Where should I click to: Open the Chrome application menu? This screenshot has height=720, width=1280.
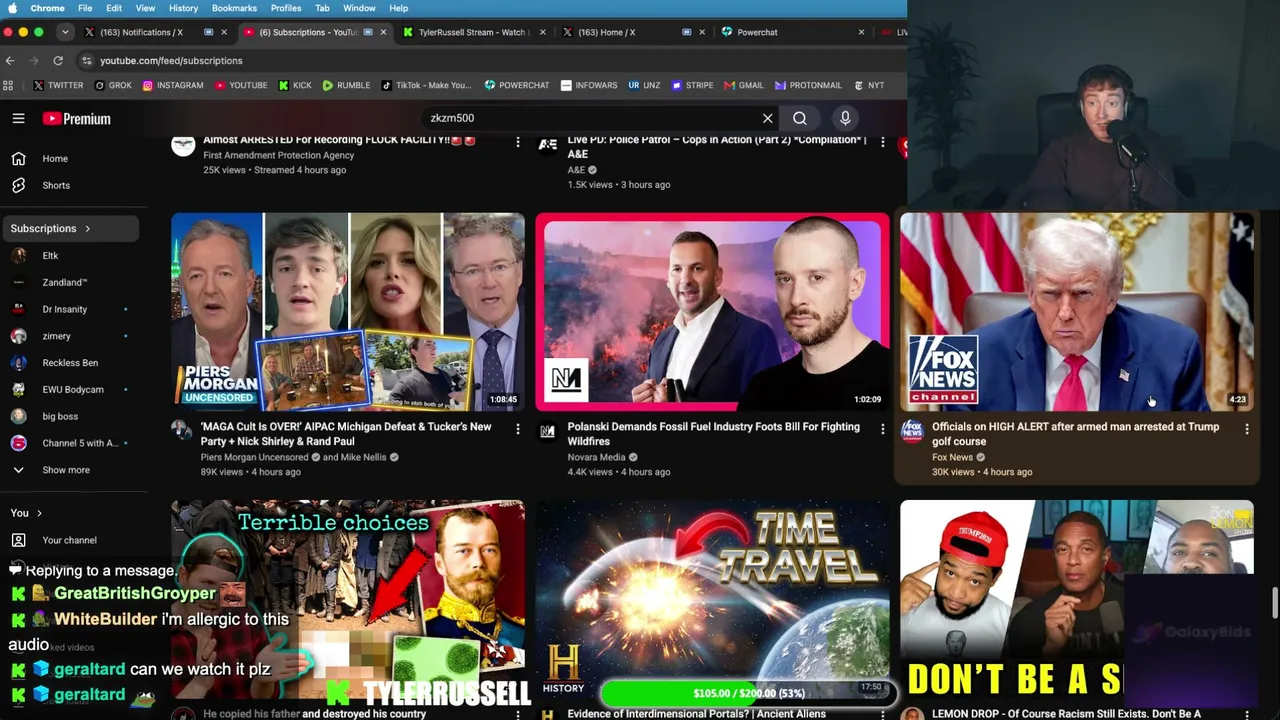pos(48,8)
